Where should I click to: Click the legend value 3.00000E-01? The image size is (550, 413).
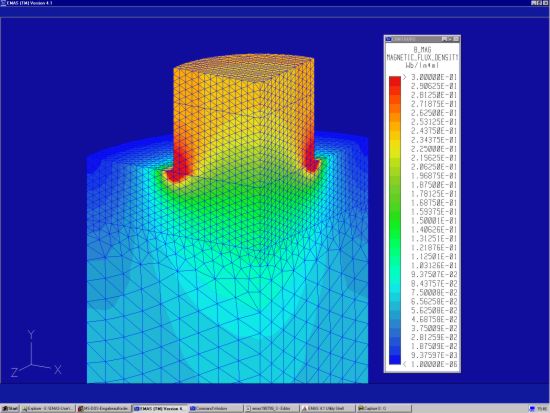(x=434, y=77)
